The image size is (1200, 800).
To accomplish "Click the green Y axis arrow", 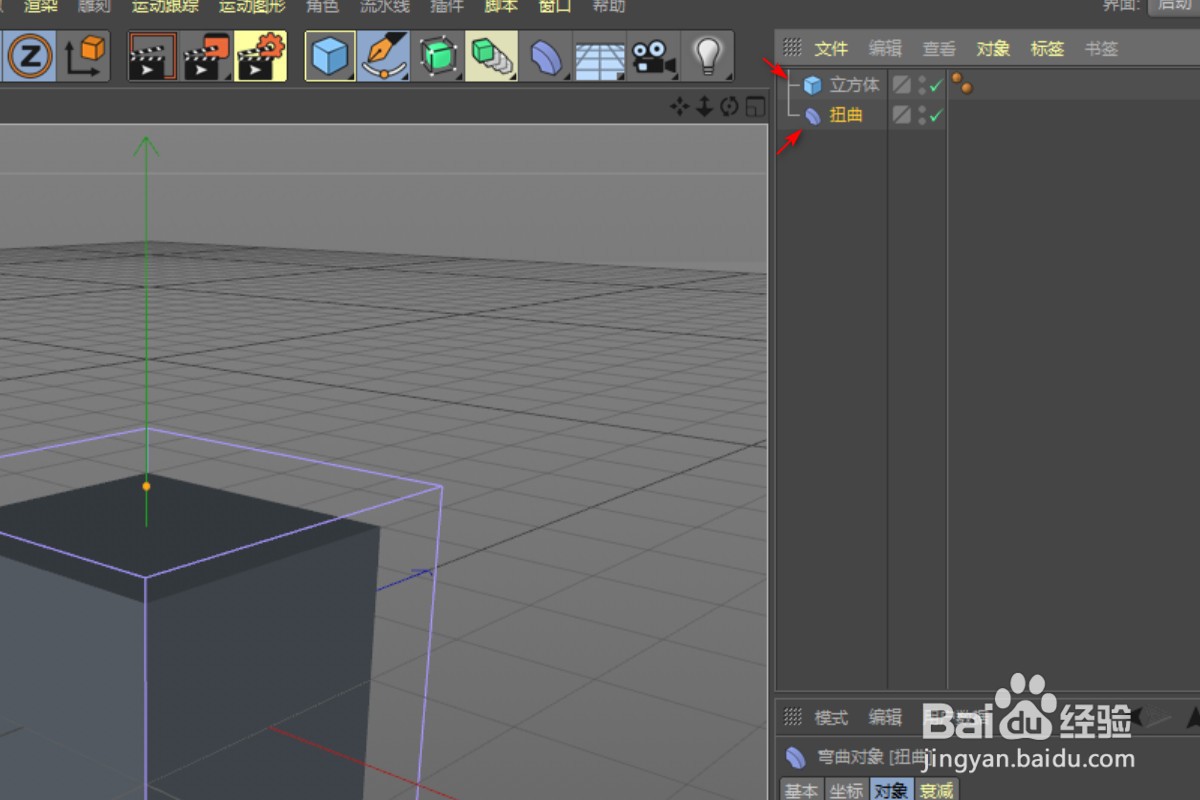I will click(147, 146).
